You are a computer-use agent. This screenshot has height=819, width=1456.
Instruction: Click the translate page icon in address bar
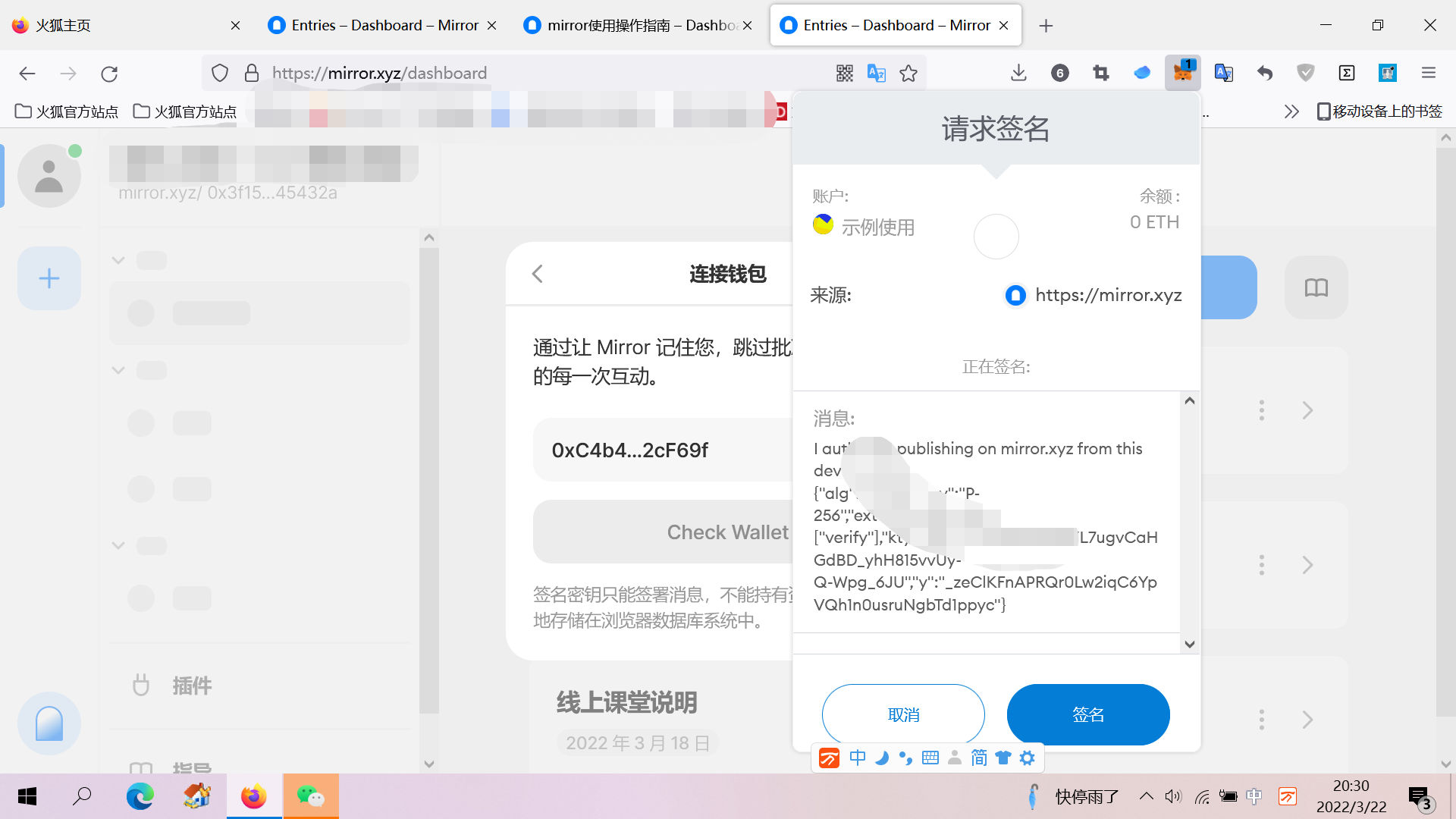coord(877,73)
